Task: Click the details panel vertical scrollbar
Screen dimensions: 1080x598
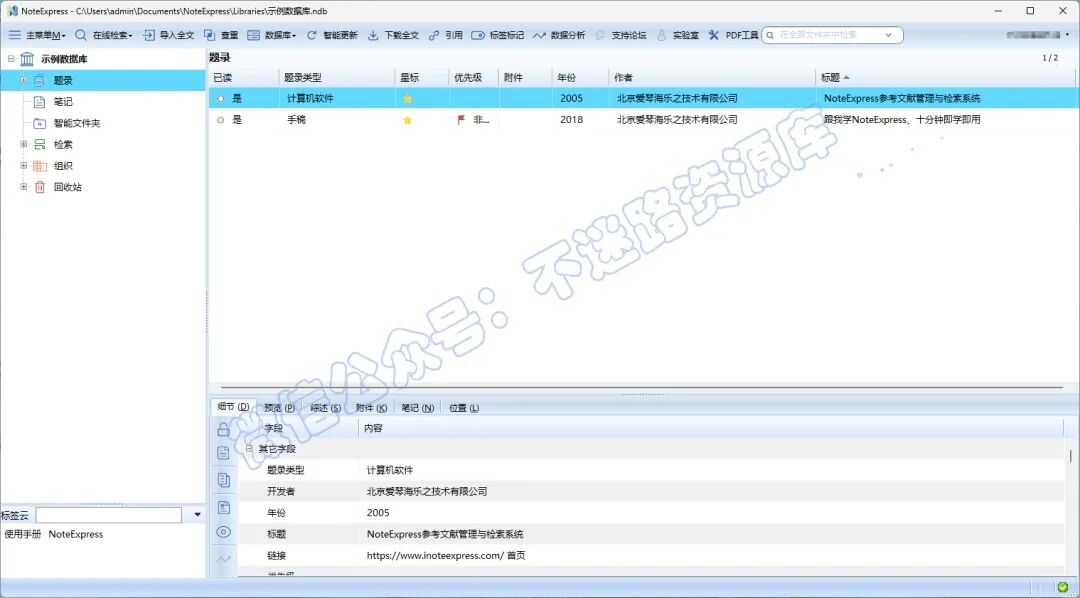Action: [1070, 456]
